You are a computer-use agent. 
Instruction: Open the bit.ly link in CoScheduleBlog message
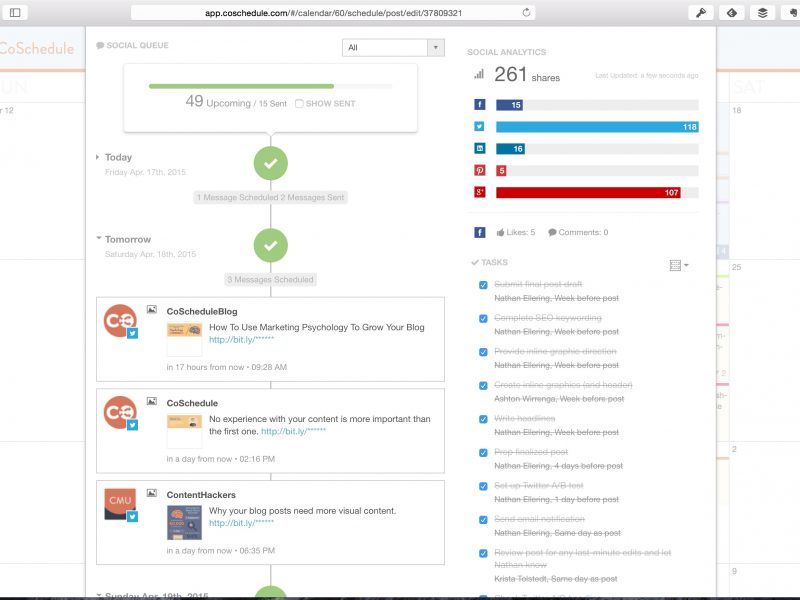pos(241,340)
